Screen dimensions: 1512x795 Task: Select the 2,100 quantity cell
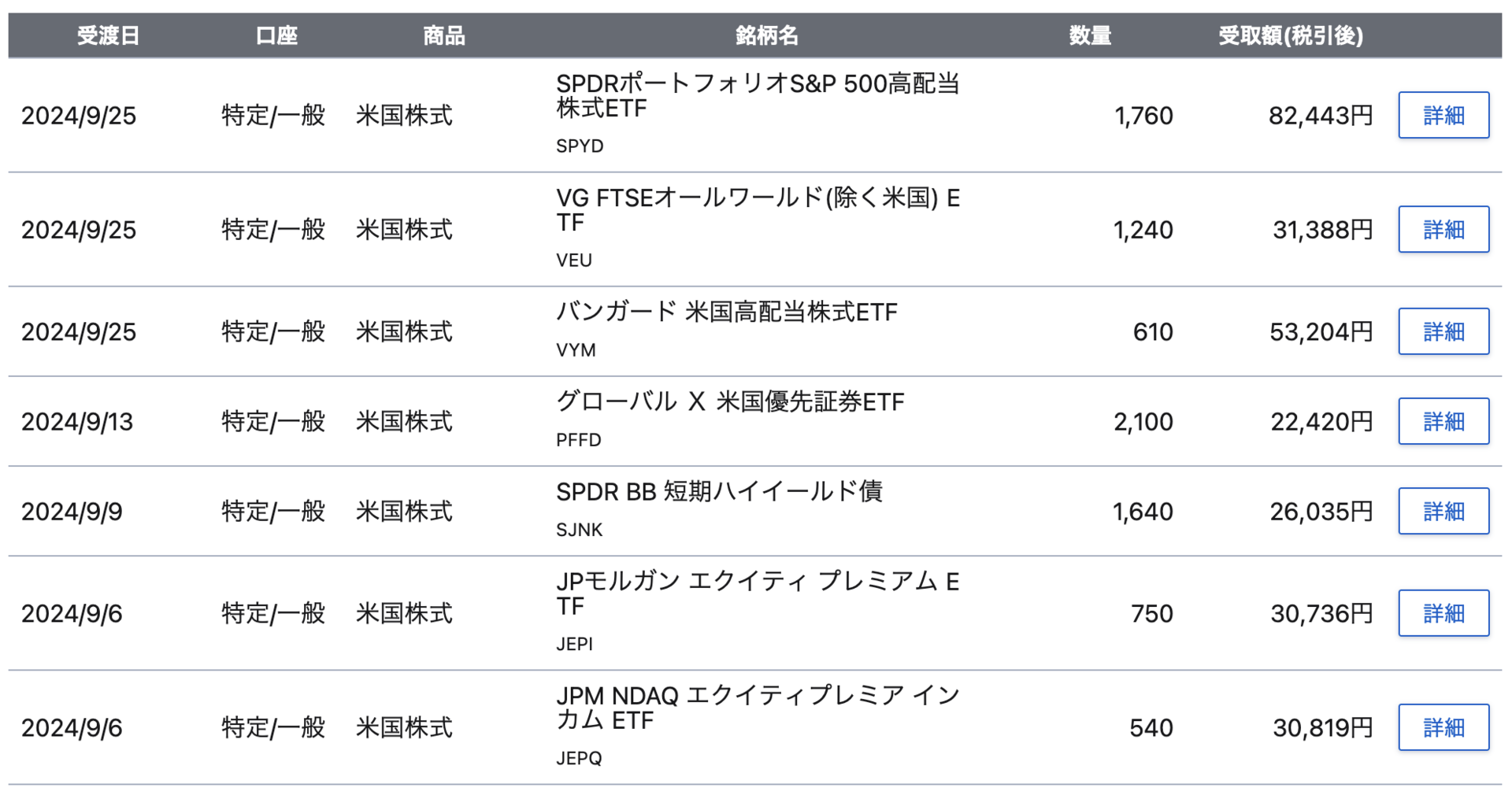click(x=1143, y=422)
